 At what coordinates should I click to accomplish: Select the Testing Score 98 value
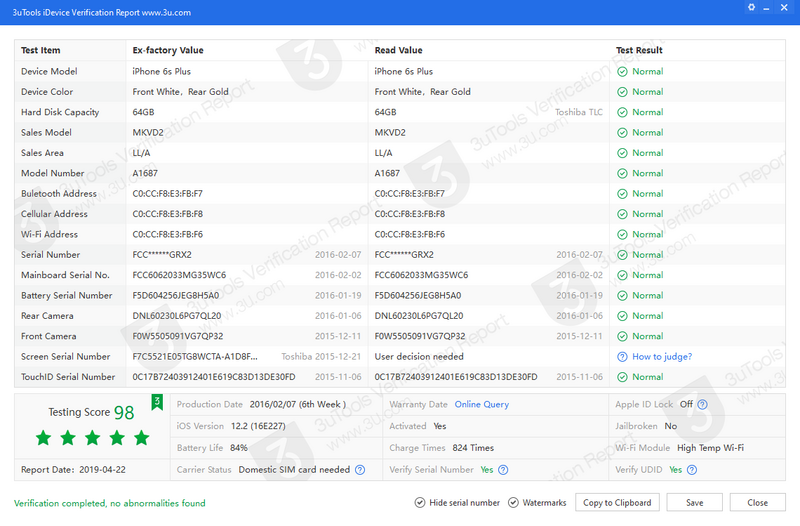click(124, 413)
